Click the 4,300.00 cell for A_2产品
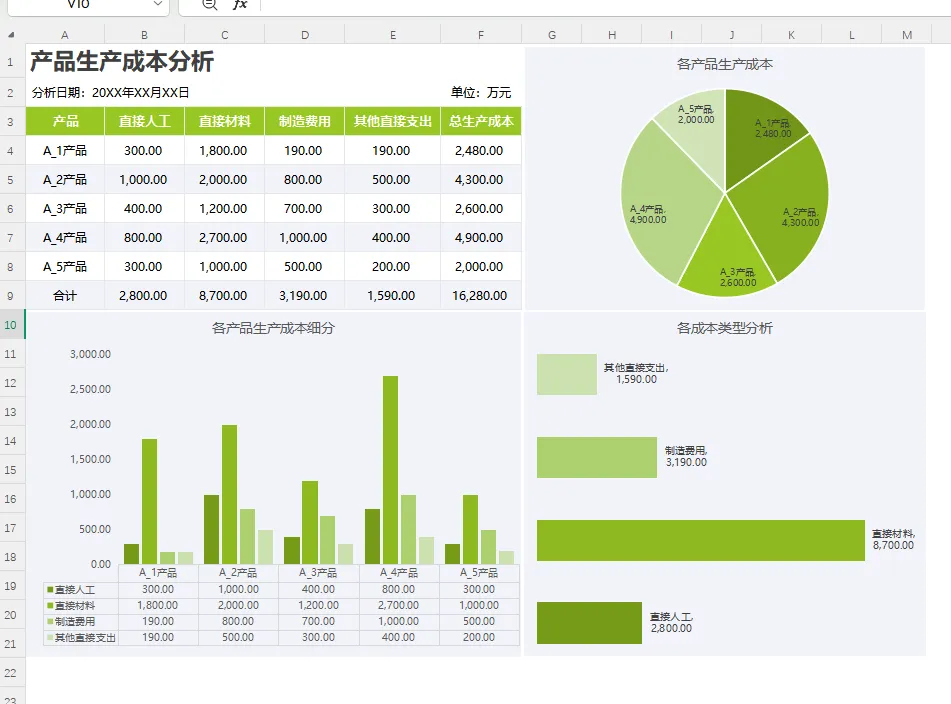The height and width of the screenshot is (704, 951). (481, 179)
